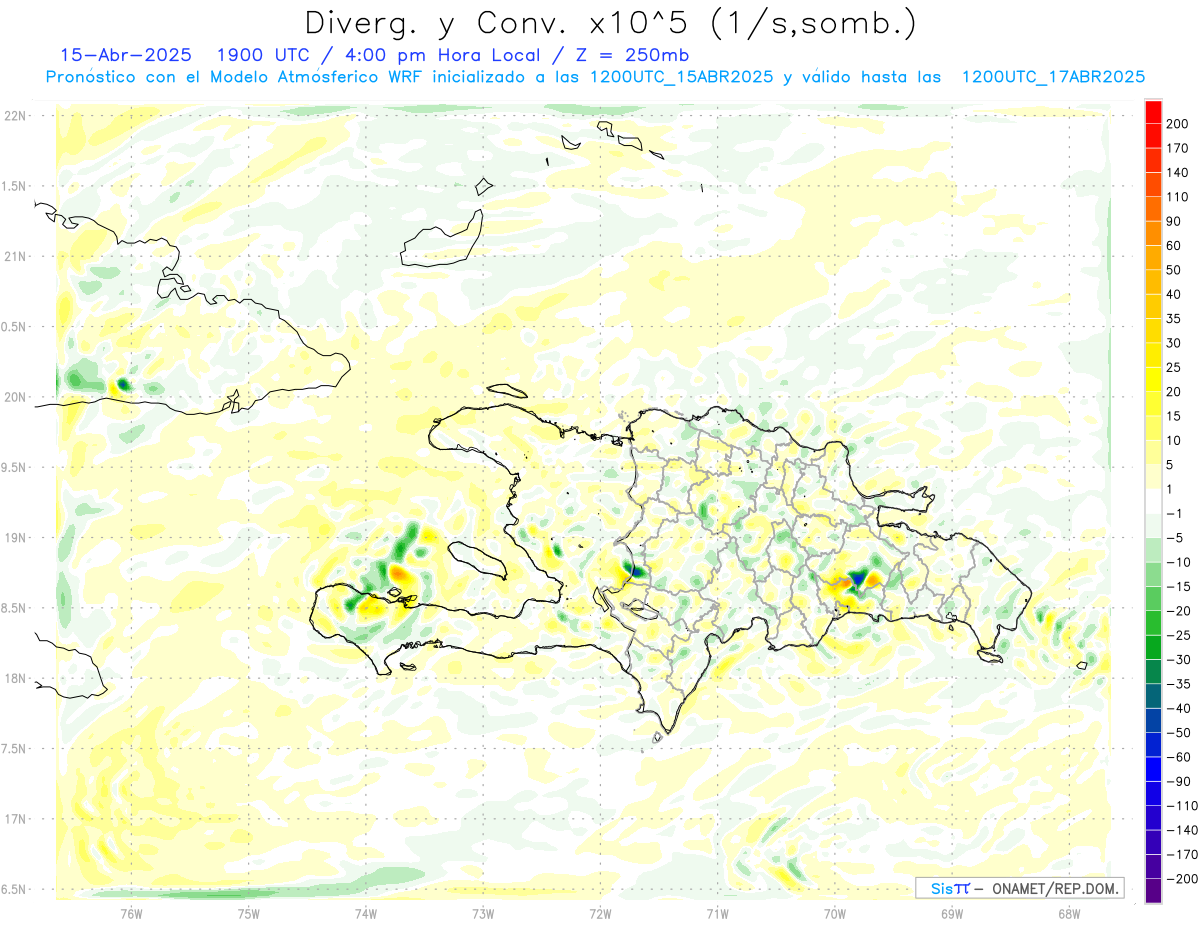
Task: Click the '22N' latitude label
Action: tap(15, 116)
